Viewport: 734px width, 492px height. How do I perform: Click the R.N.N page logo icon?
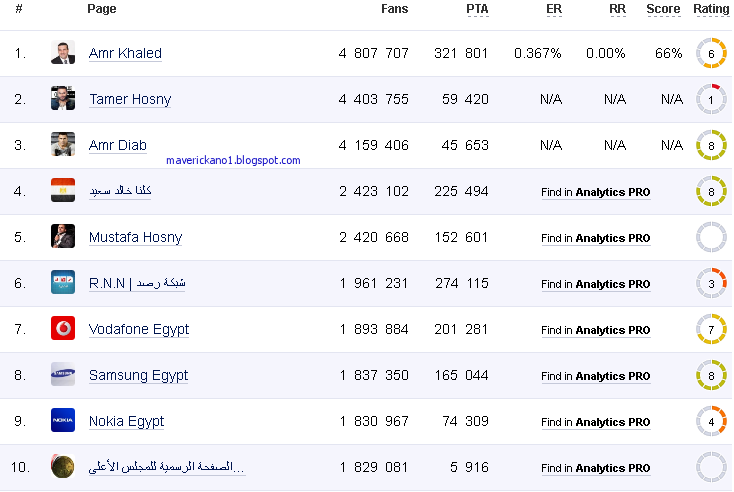coord(63,282)
